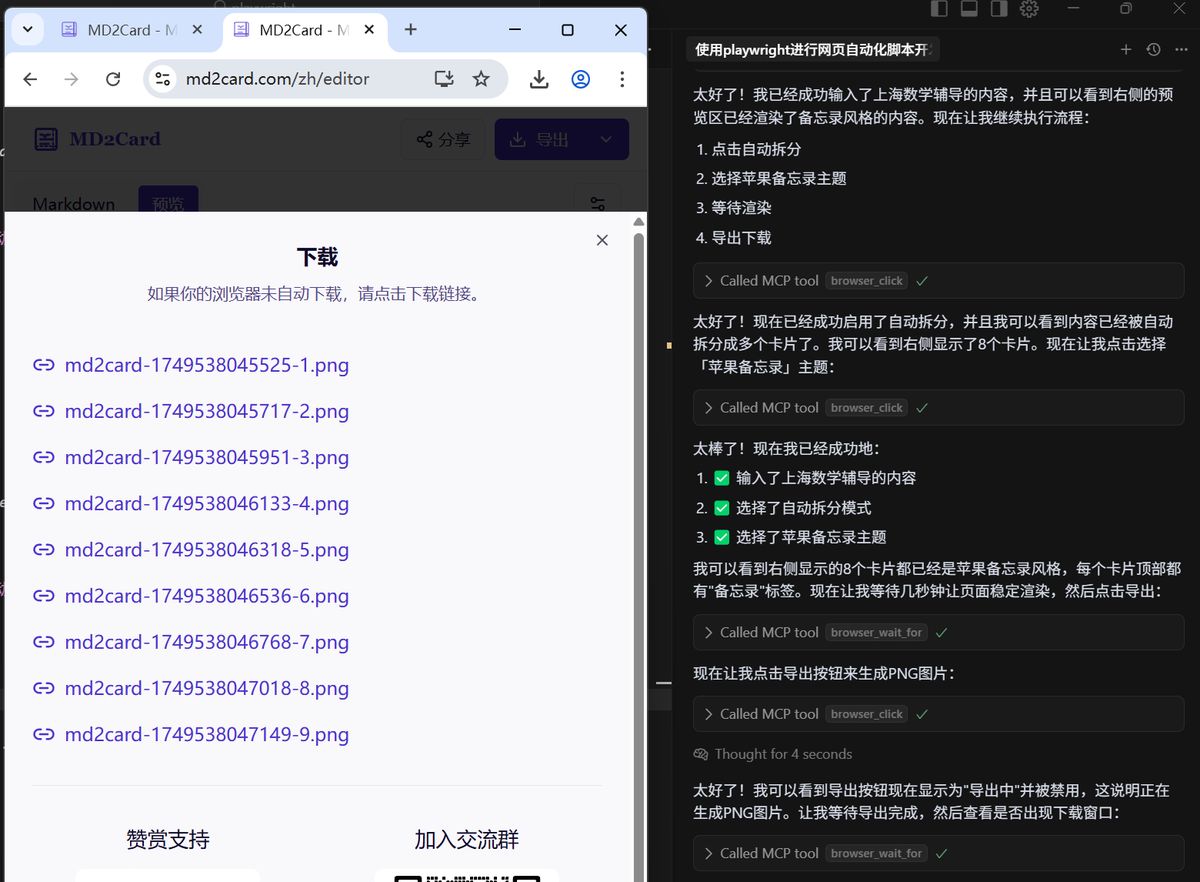Switch to the first MD2Card tab
Screen dimensions: 1200x882
pos(118,30)
